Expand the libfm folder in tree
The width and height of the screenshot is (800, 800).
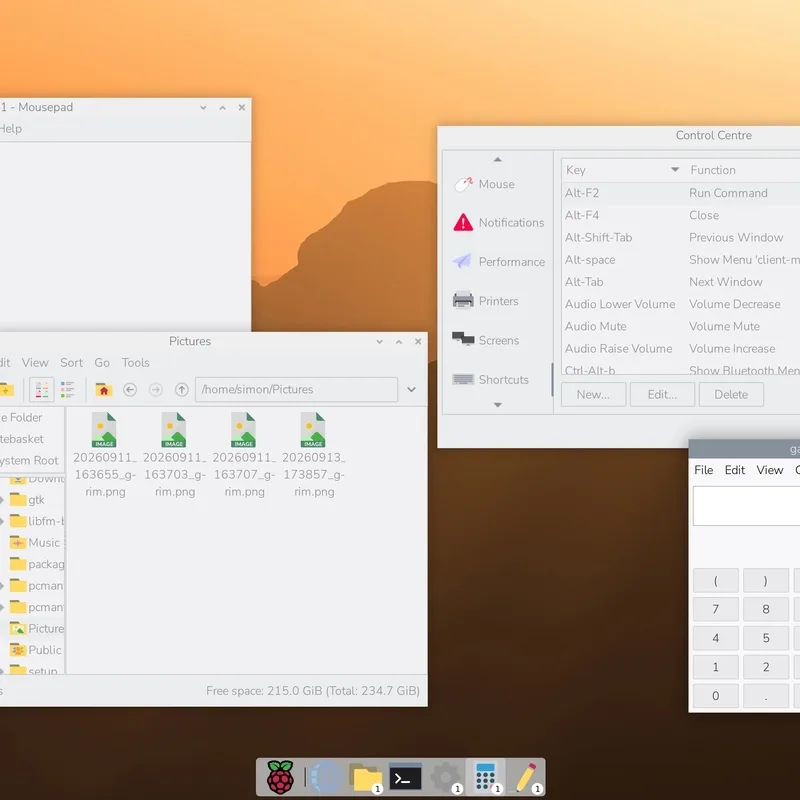tap(2, 521)
